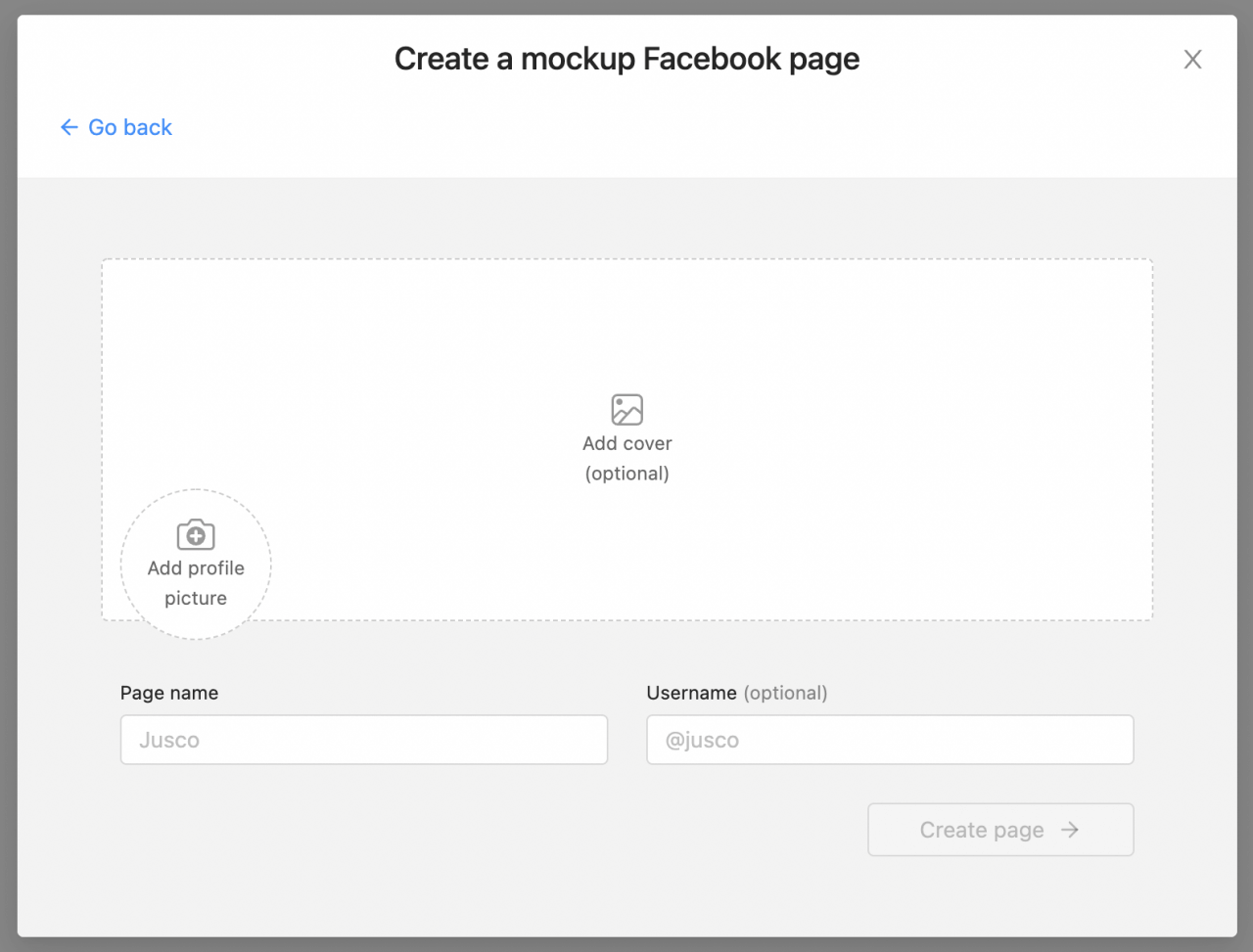Screen dimensions: 1253x952
Task: Click the dialog title Create a mockup Facebook page
Action: point(626,59)
